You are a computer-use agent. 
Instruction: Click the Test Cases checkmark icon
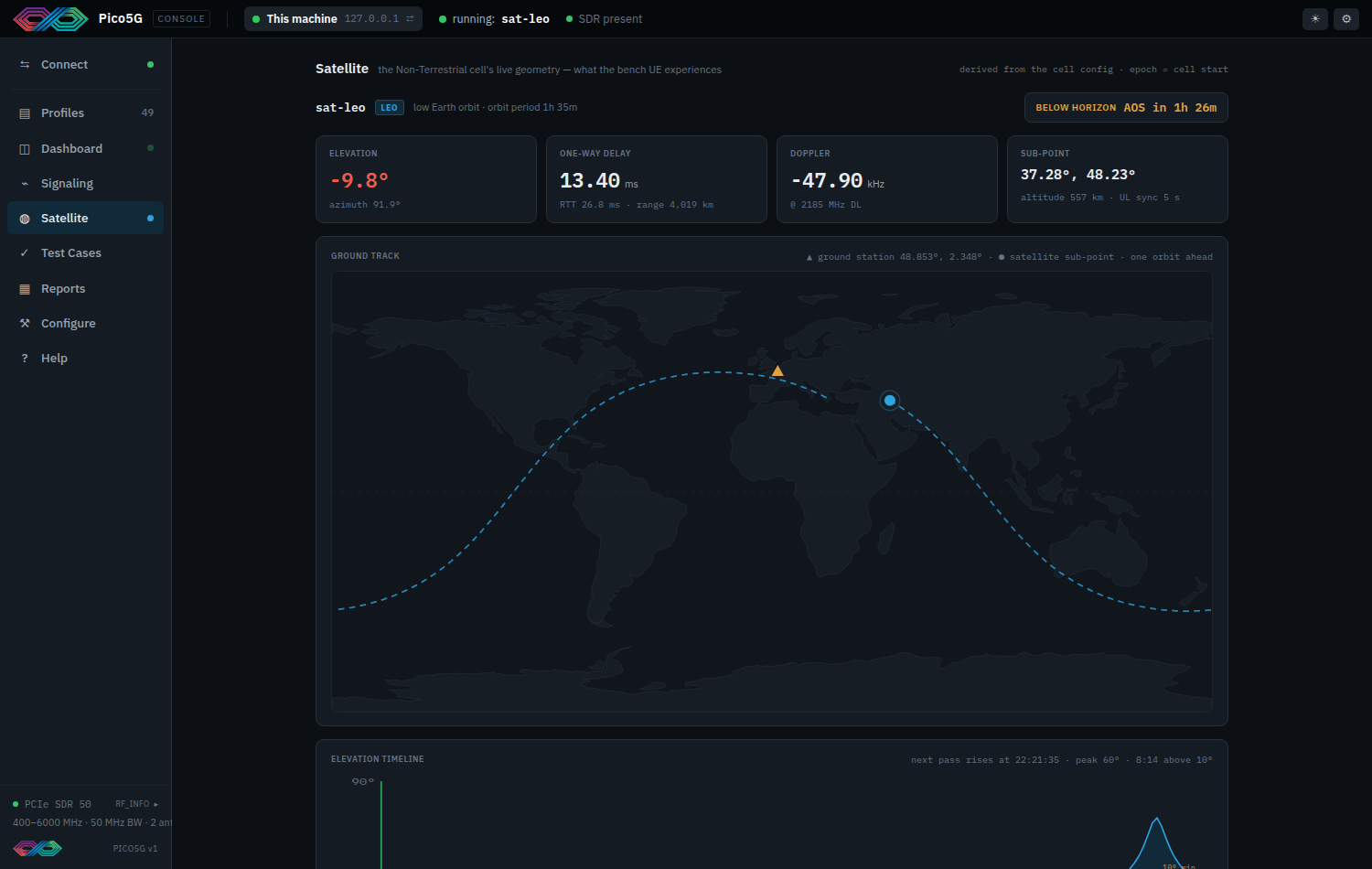tap(25, 253)
